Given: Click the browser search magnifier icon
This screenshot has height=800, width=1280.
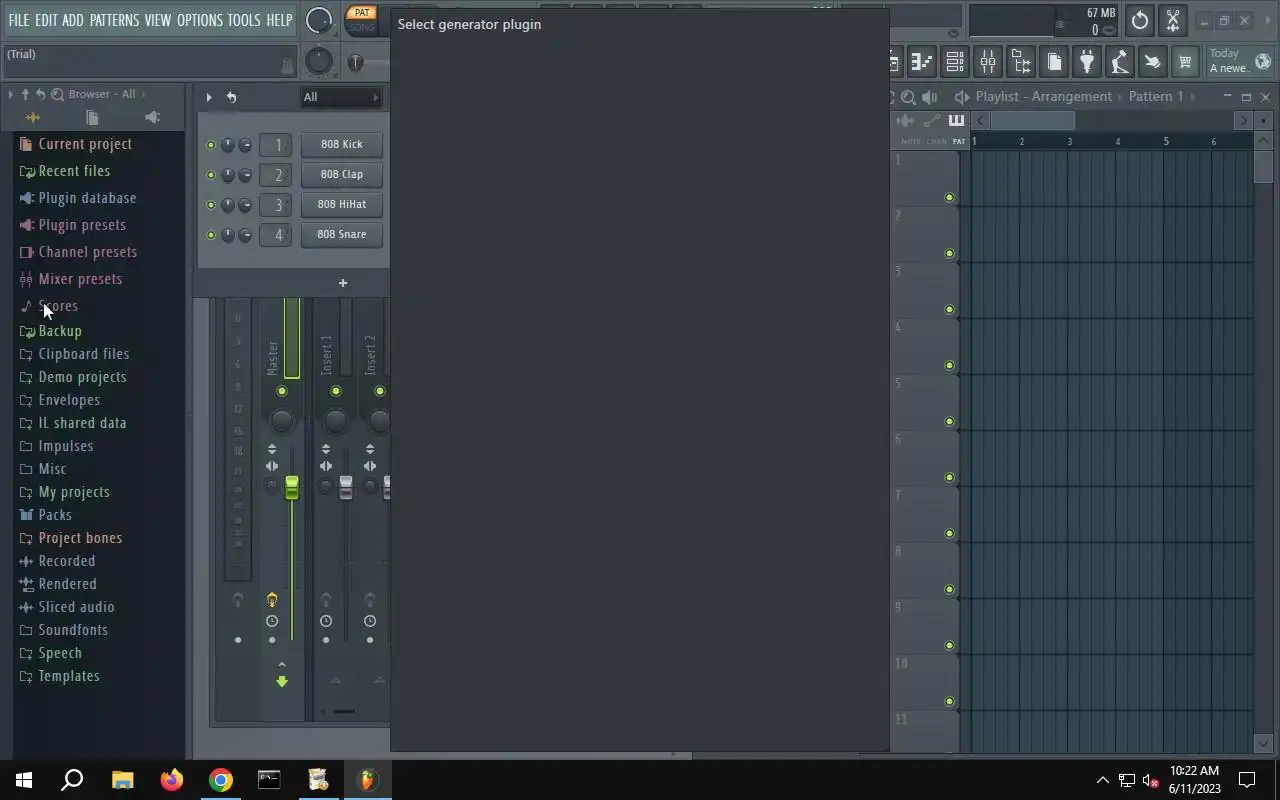Looking at the screenshot, I should point(57,94).
